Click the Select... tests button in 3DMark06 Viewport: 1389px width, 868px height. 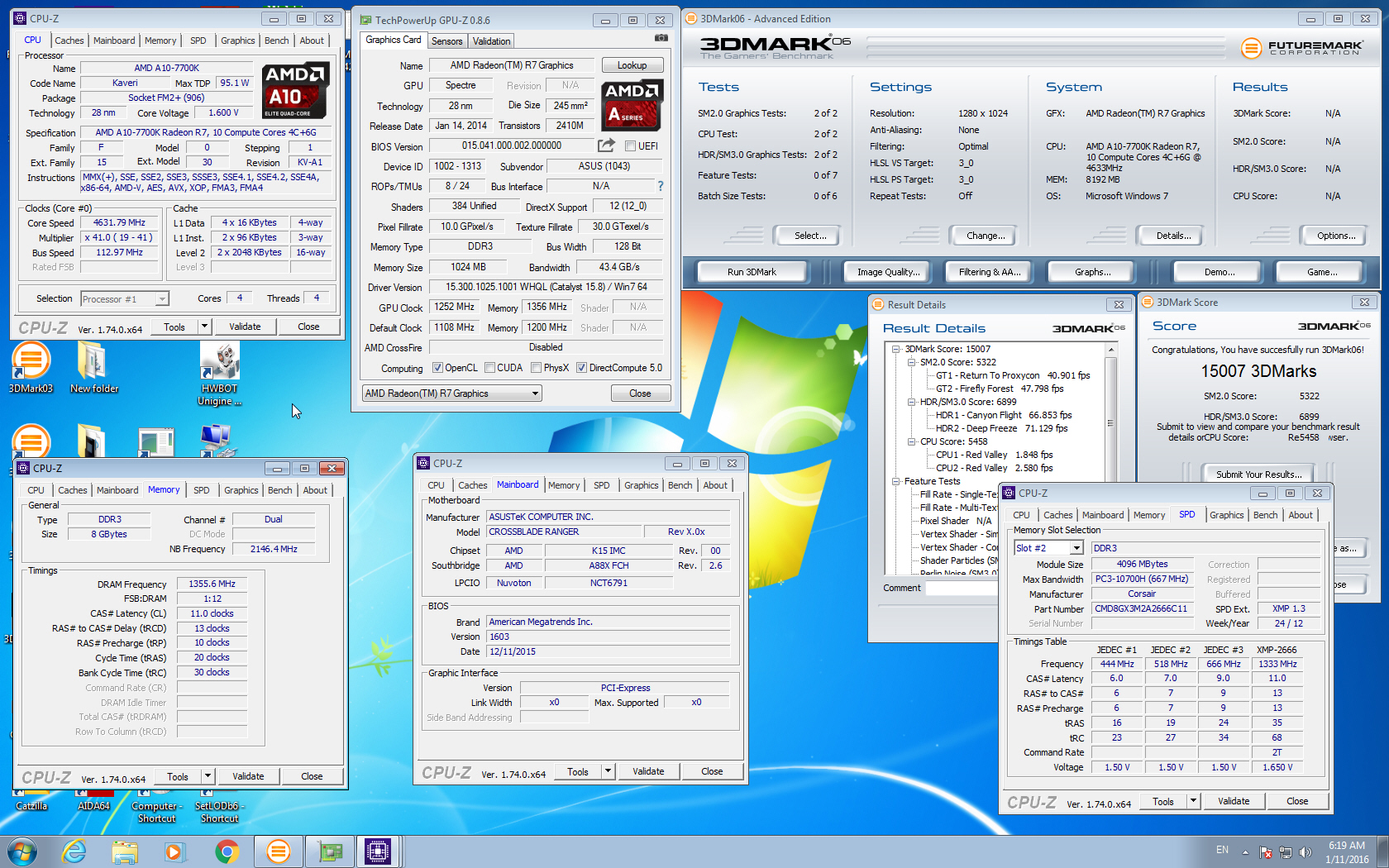[x=809, y=236]
